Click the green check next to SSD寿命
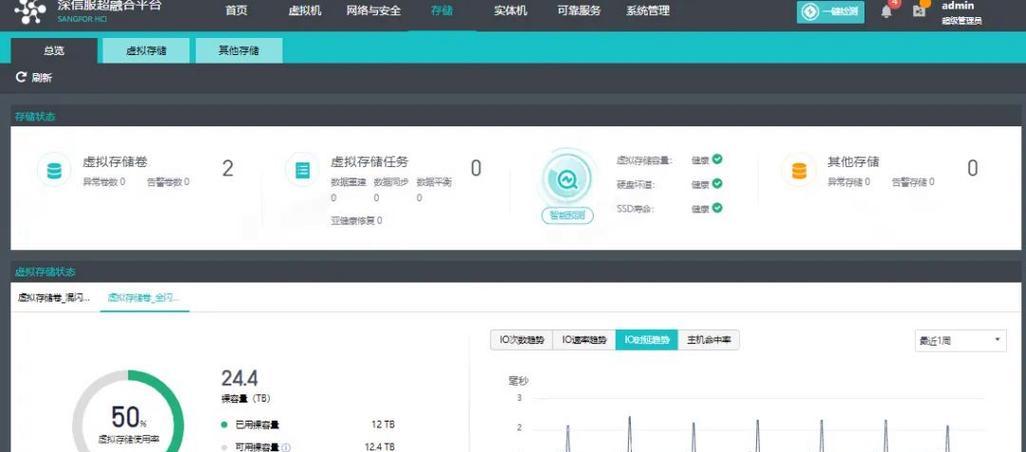Image resolution: width=1026 pixels, height=452 pixels. click(x=717, y=208)
